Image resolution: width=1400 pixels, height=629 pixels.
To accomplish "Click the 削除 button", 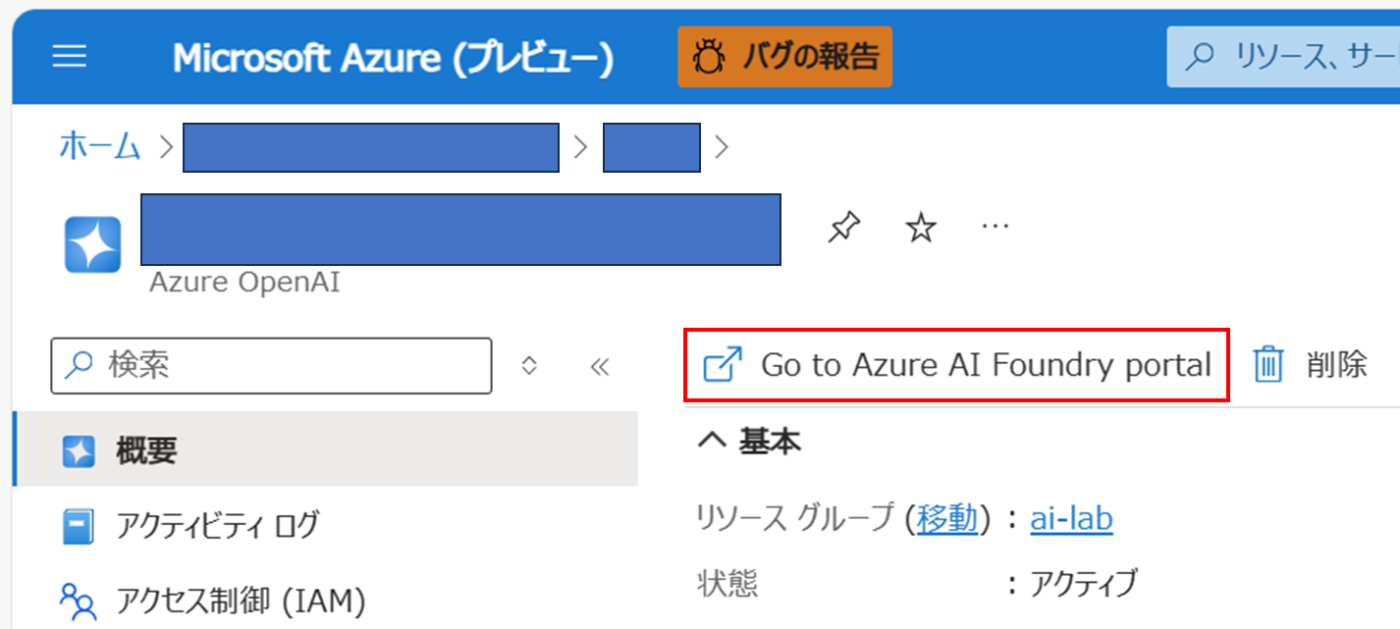I will (1311, 365).
